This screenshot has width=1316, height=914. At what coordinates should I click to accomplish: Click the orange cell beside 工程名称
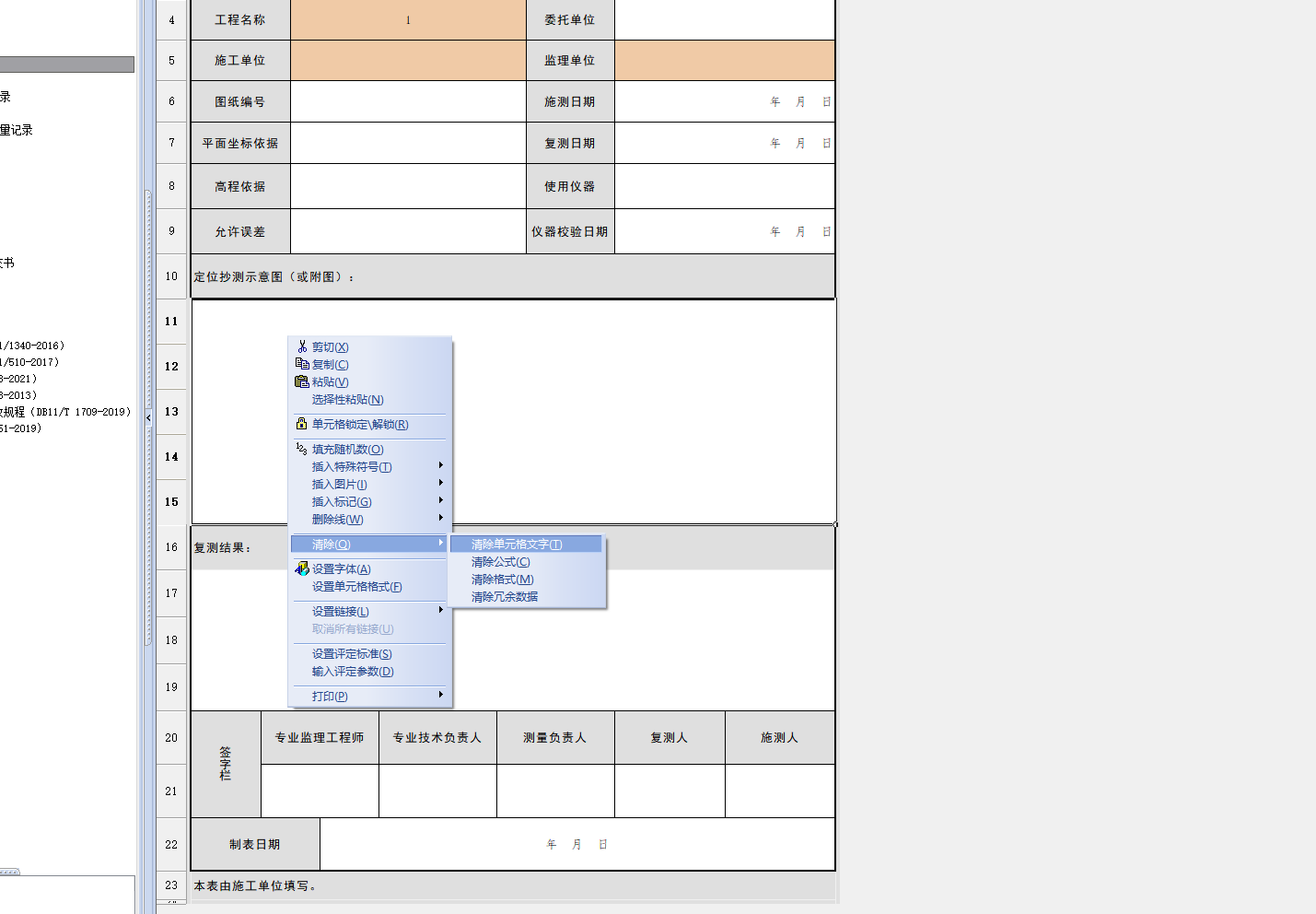[x=408, y=19]
